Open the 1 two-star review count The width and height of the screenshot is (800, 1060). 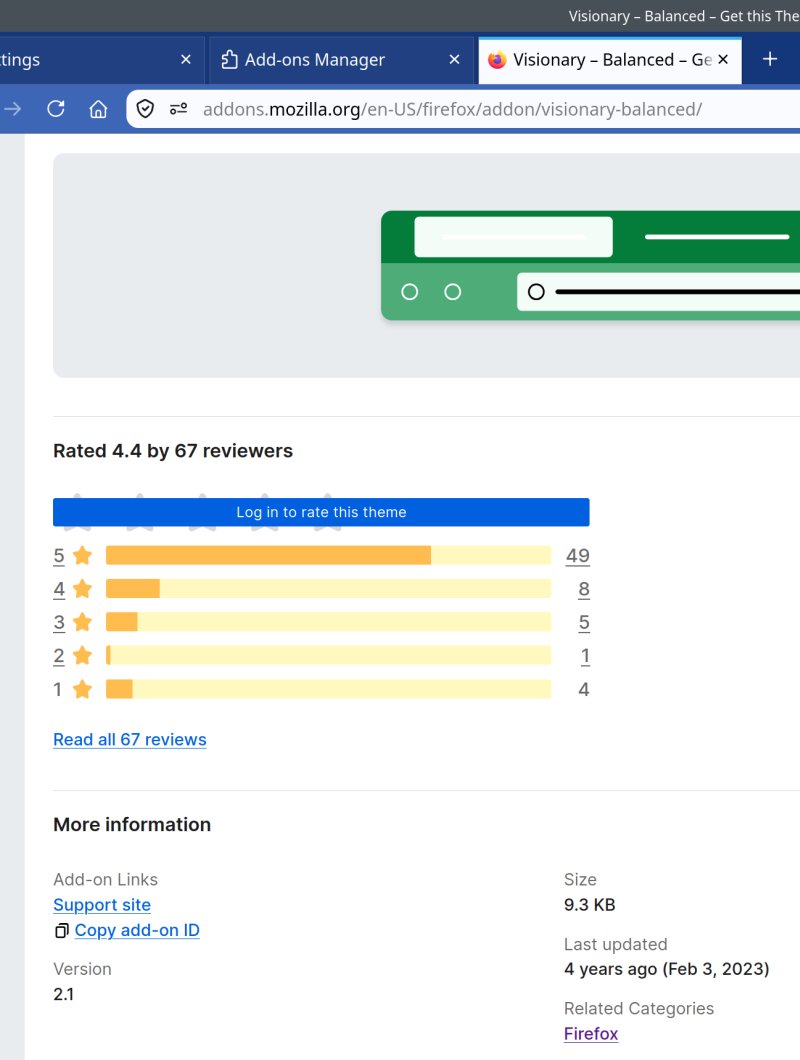click(586, 656)
